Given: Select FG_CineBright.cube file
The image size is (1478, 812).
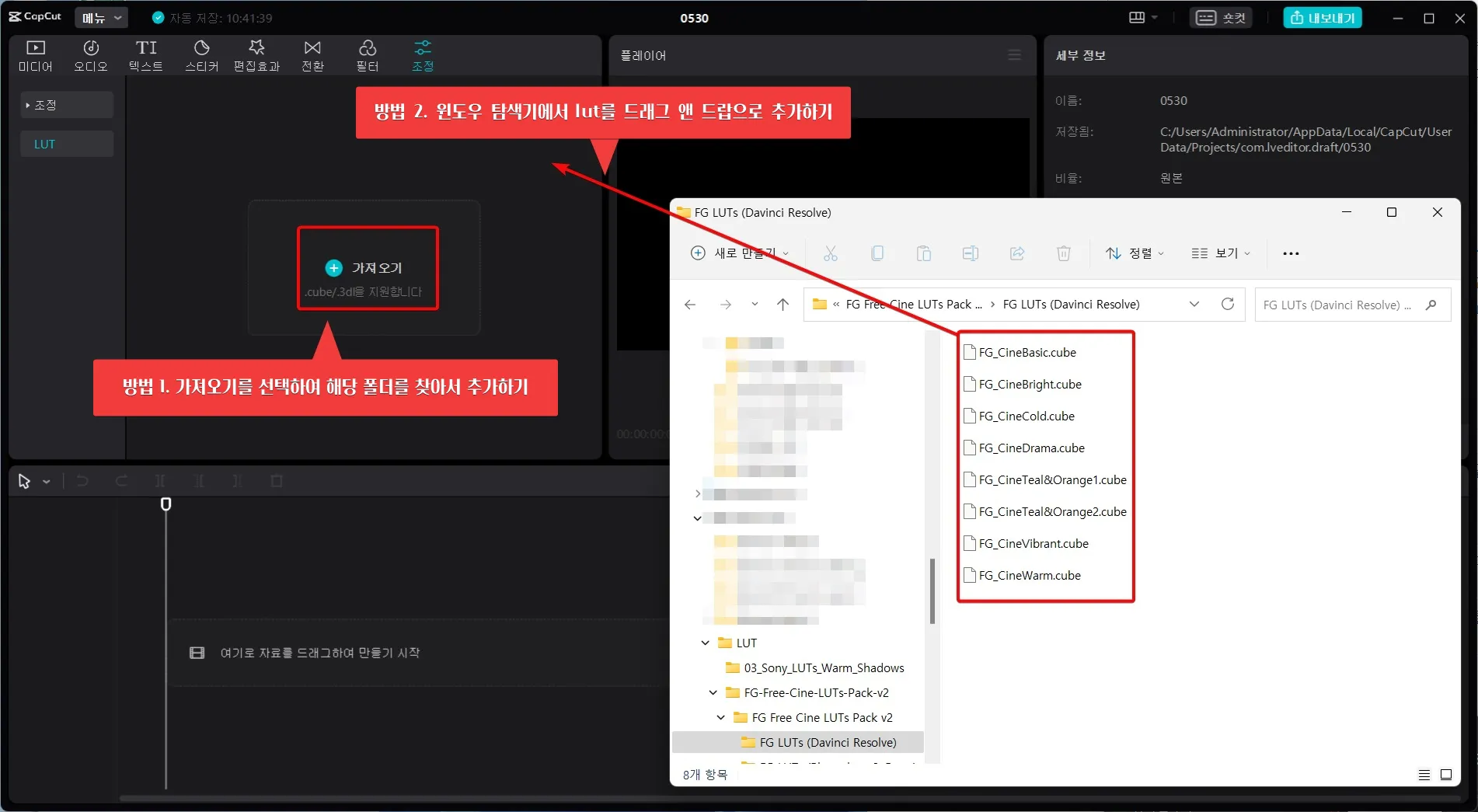Looking at the screenshot, I should coord(1023,384).
